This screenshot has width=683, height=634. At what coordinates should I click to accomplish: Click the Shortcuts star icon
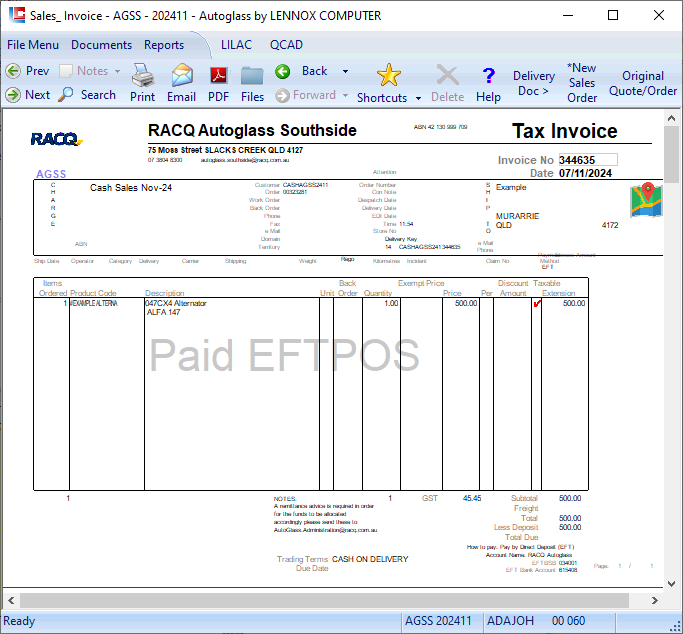coord(389,75)
